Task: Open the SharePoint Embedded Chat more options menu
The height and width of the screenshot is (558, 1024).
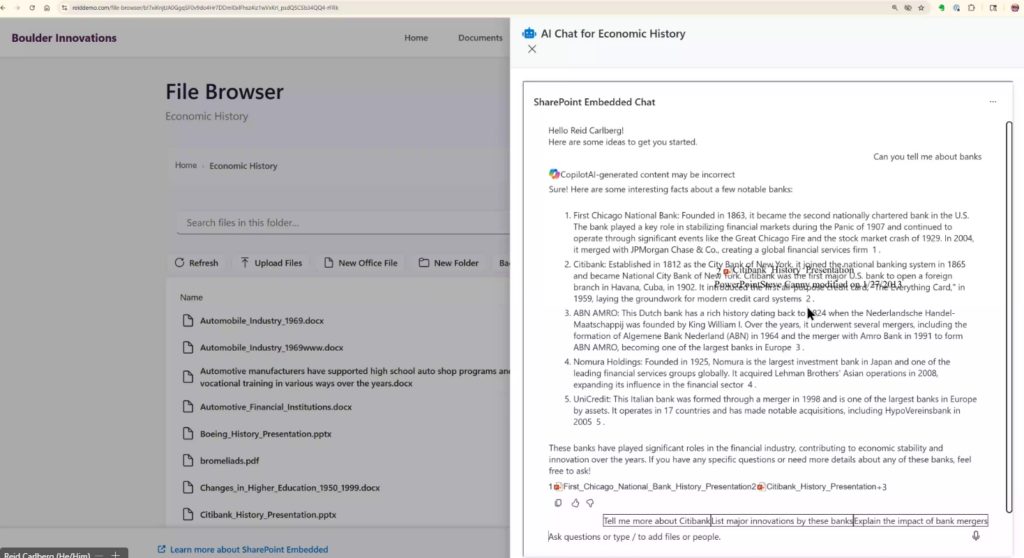Action: click(x=992, y=102)
